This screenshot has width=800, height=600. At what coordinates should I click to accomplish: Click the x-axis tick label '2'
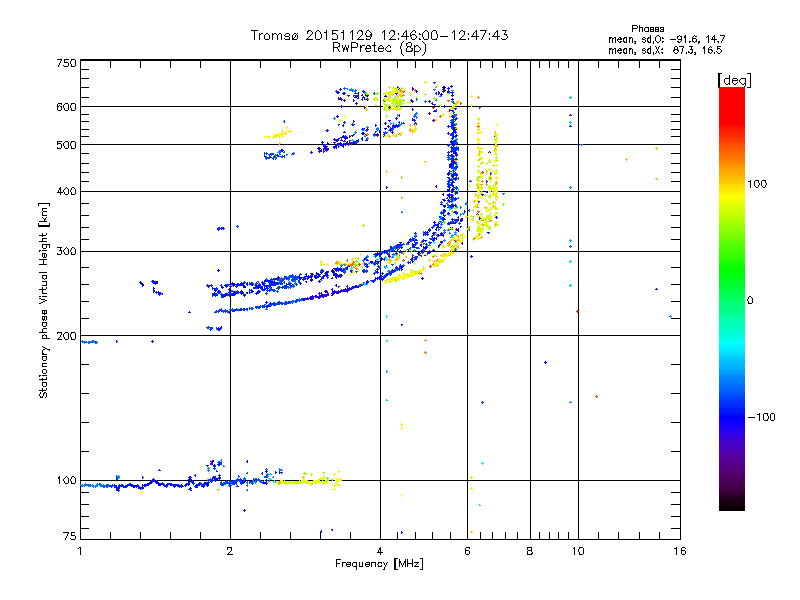click(230, 551)
